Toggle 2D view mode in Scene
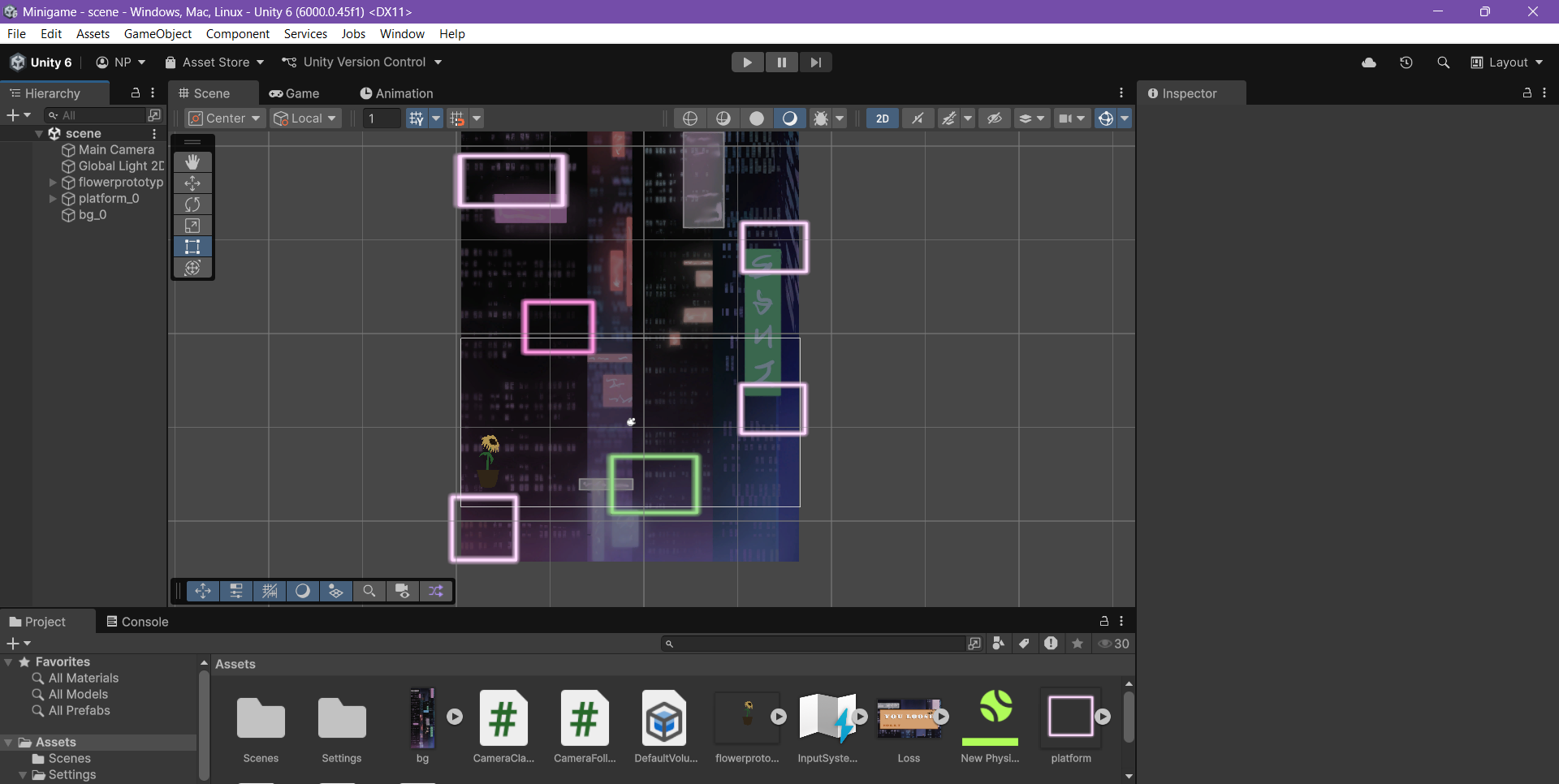This screenshot has height=784, width=1559. click(x=882, y=118)
